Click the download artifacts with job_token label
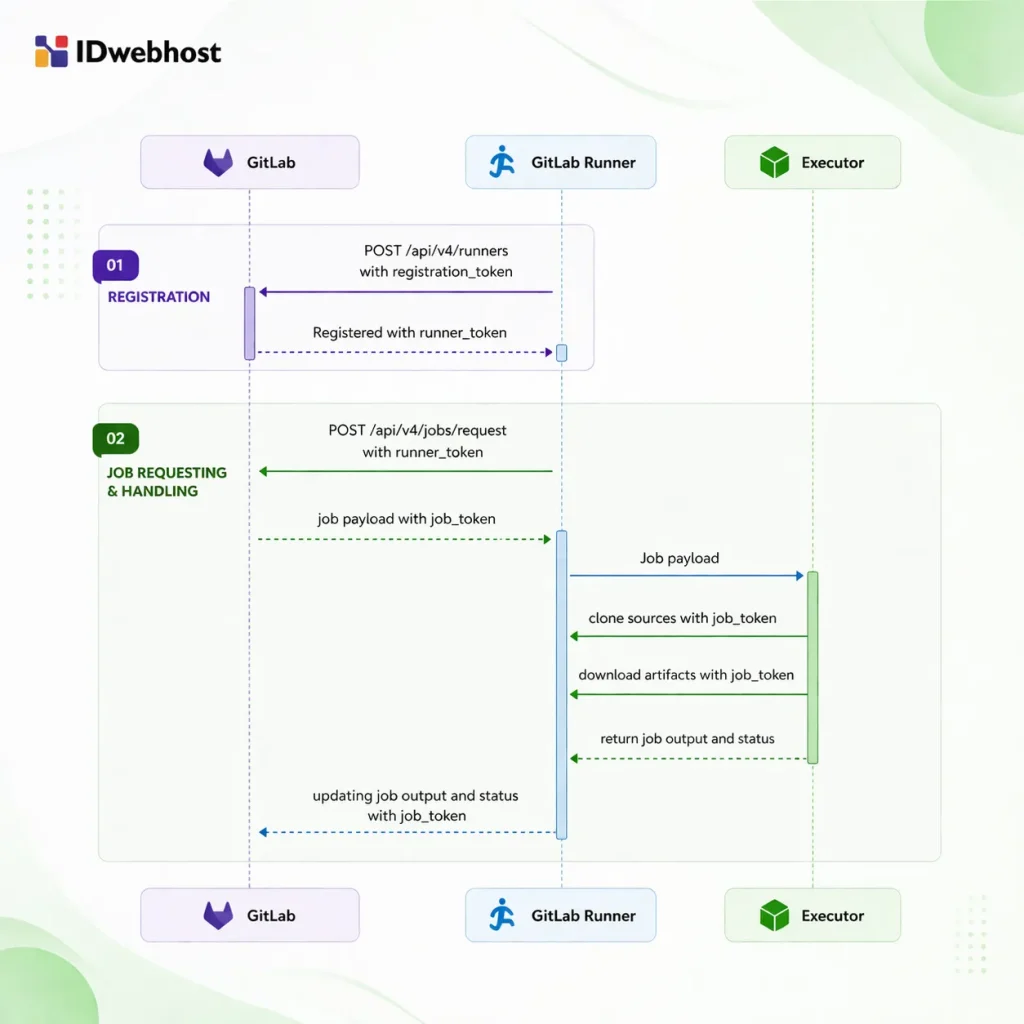Viewport: 1024px width, 1024px height. [686, 675]
